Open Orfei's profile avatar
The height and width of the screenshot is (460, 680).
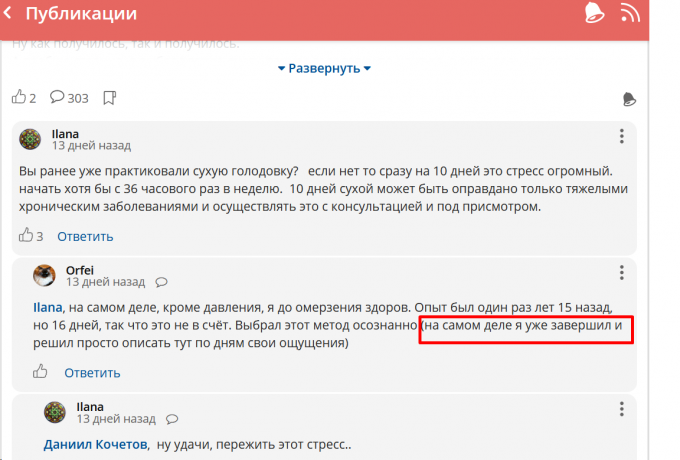point(44,275)
